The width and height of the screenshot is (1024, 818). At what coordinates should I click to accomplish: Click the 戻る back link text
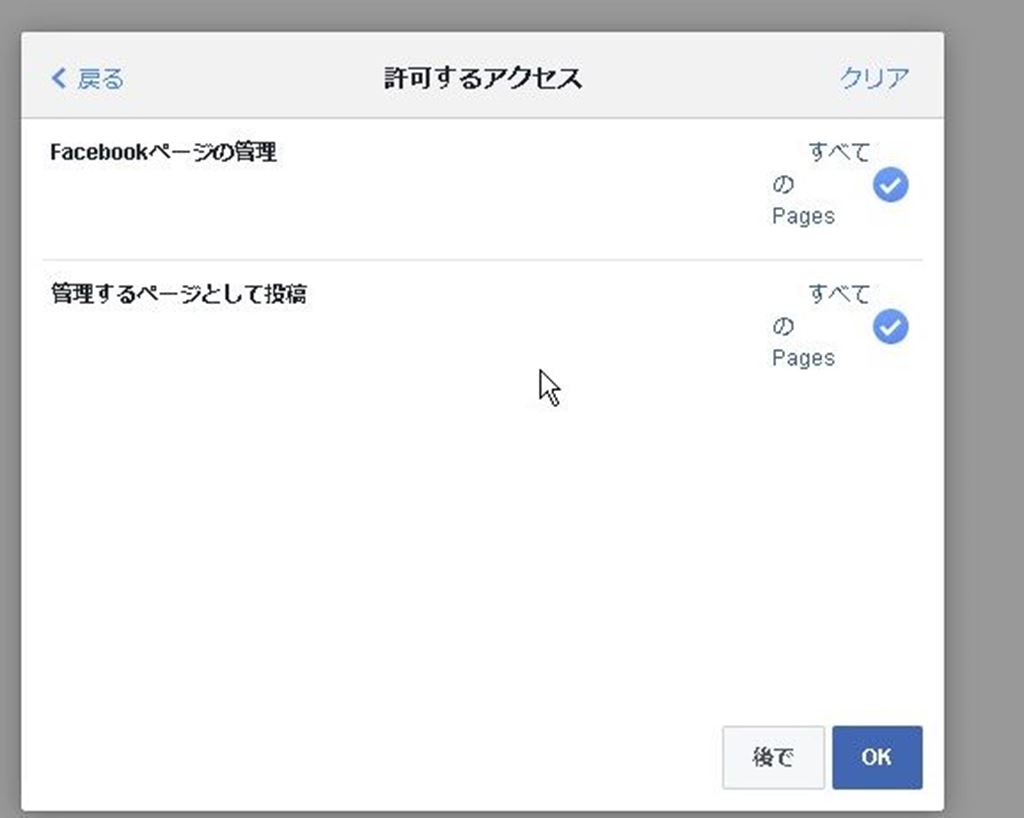coord(100,78)
